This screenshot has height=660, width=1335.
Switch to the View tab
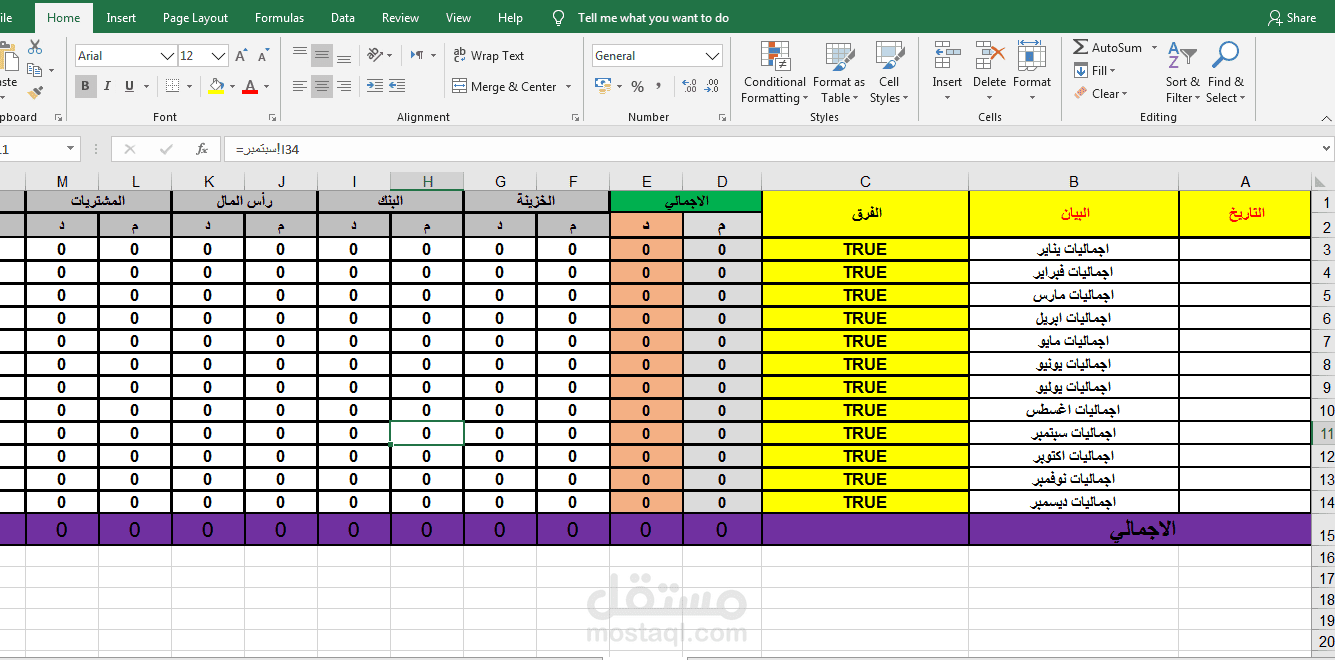[x=458, y=18]
